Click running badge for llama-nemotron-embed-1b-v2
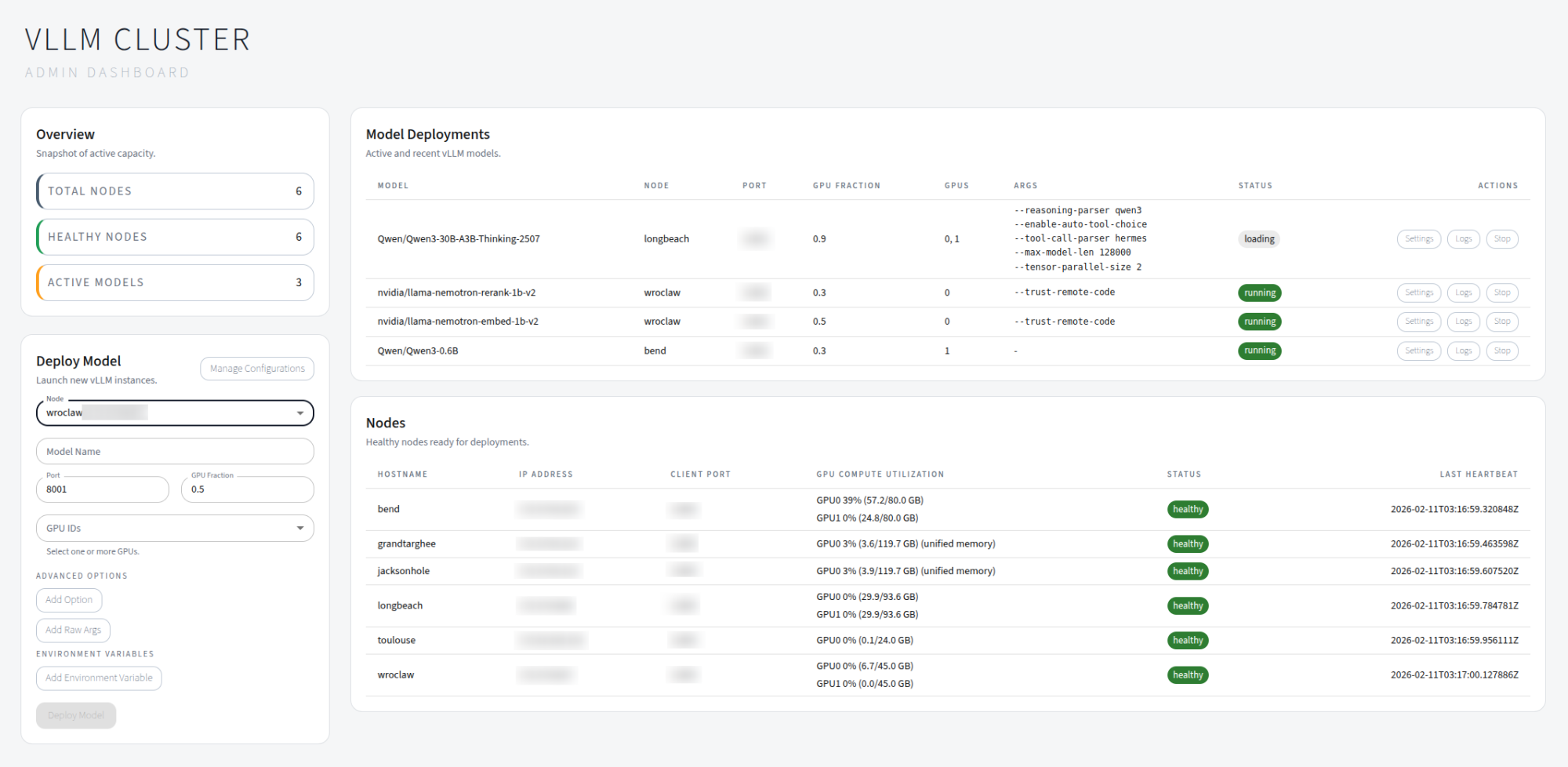Image resolution: width=1568 pixels, height=767 pixels. coord(1260,322)
